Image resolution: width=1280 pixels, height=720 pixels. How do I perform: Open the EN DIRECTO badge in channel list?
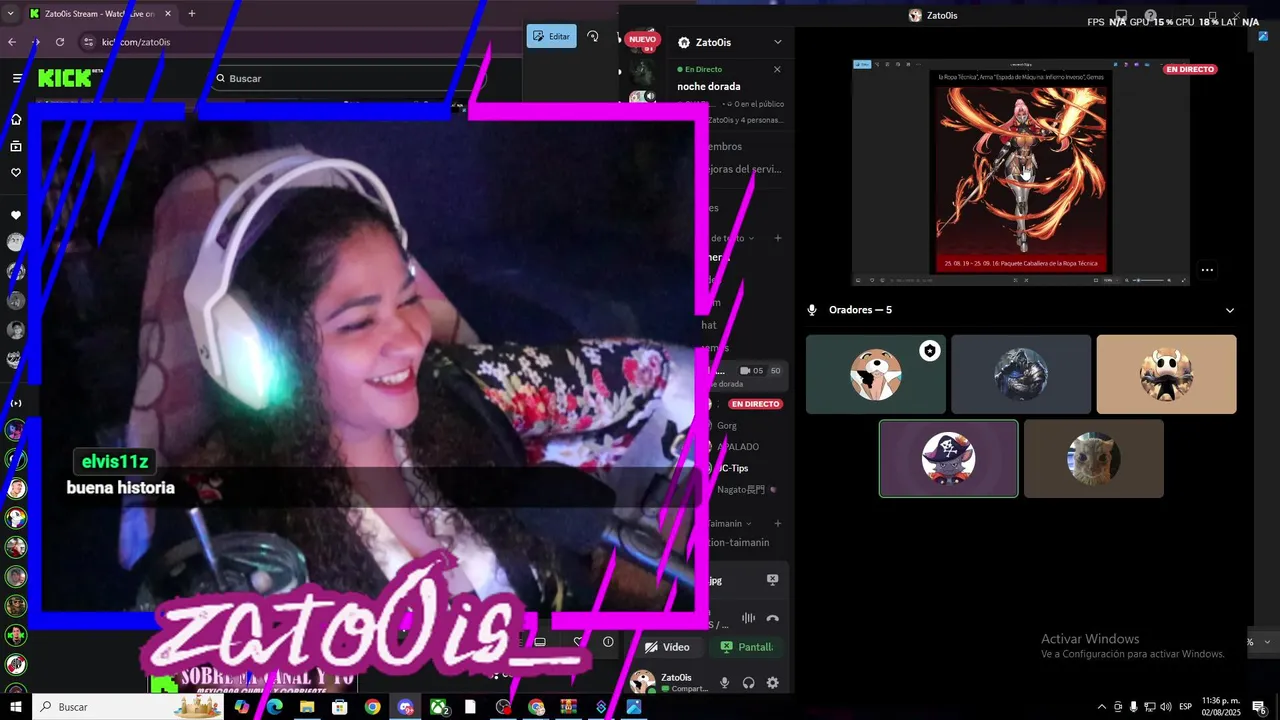(x=755, y=404)
